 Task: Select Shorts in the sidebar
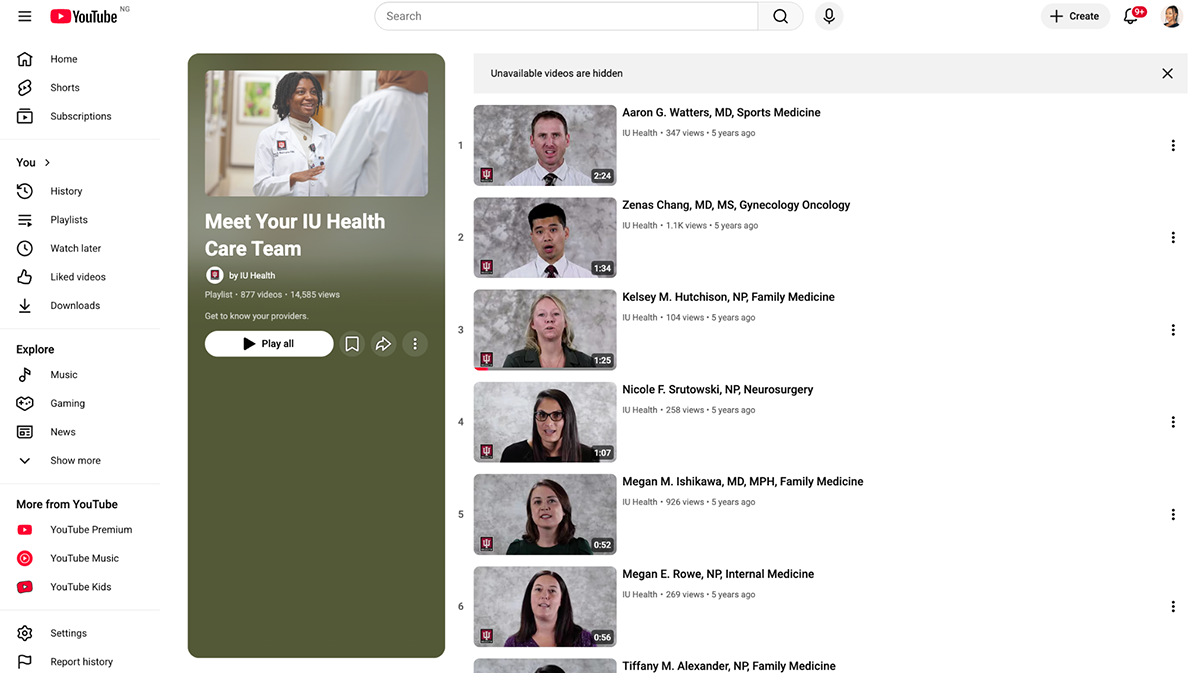tap(64, 87)
